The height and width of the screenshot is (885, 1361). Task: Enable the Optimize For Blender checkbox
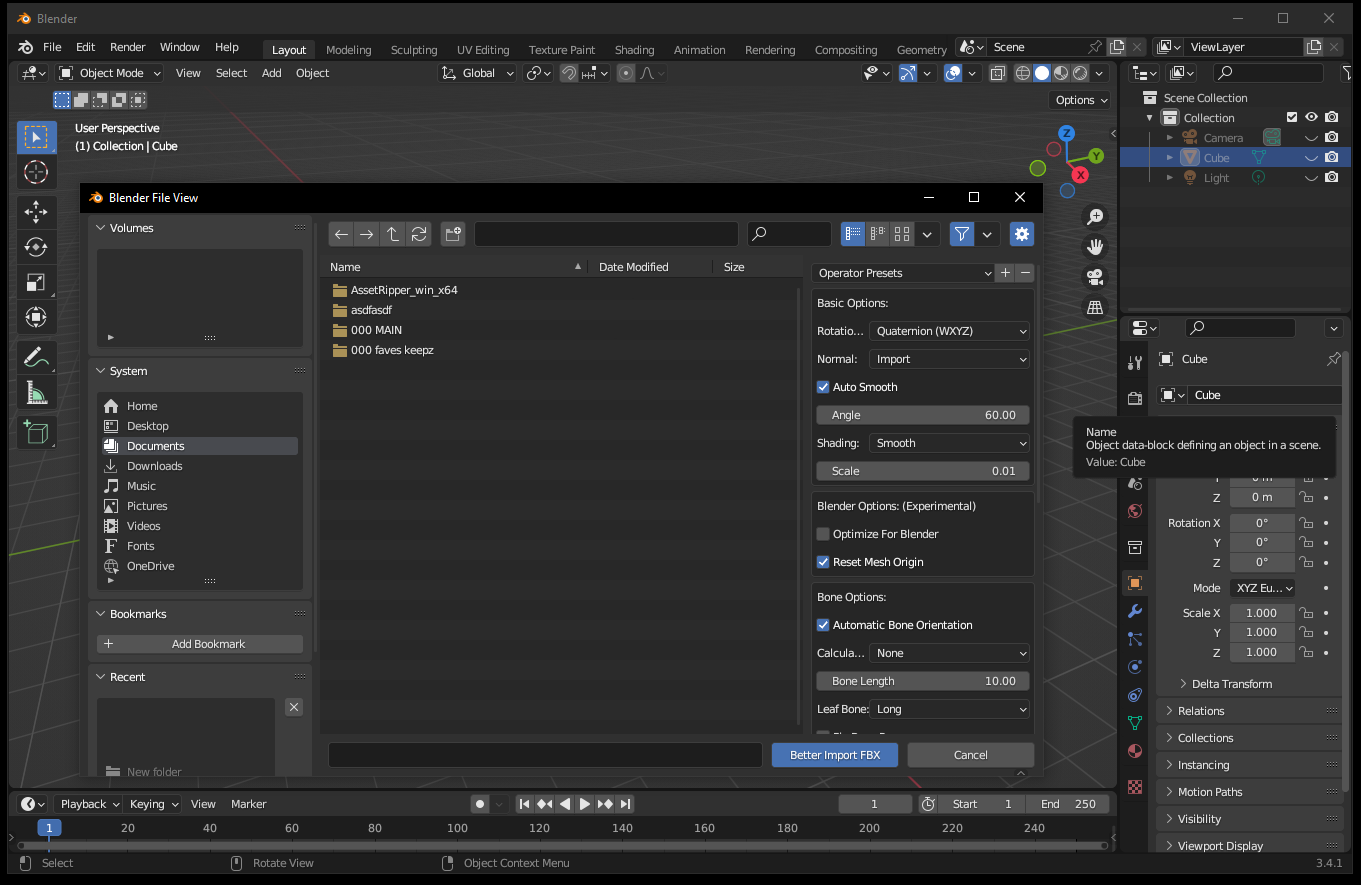(x=823, y=534)
